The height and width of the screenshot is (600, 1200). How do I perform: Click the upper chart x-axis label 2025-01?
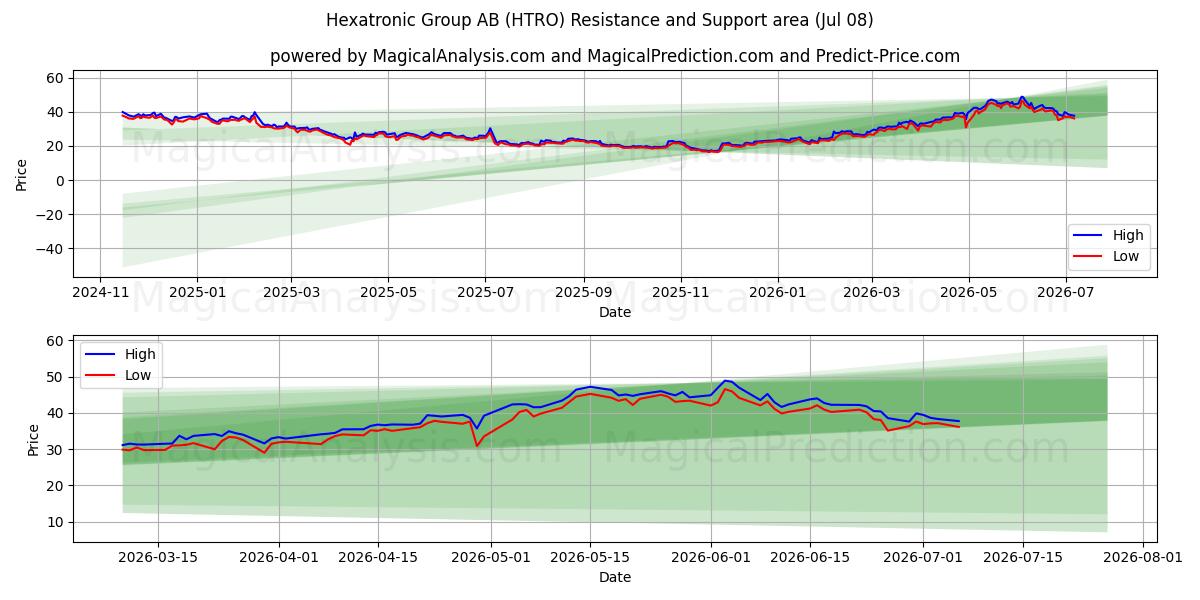tap(196, 294)
